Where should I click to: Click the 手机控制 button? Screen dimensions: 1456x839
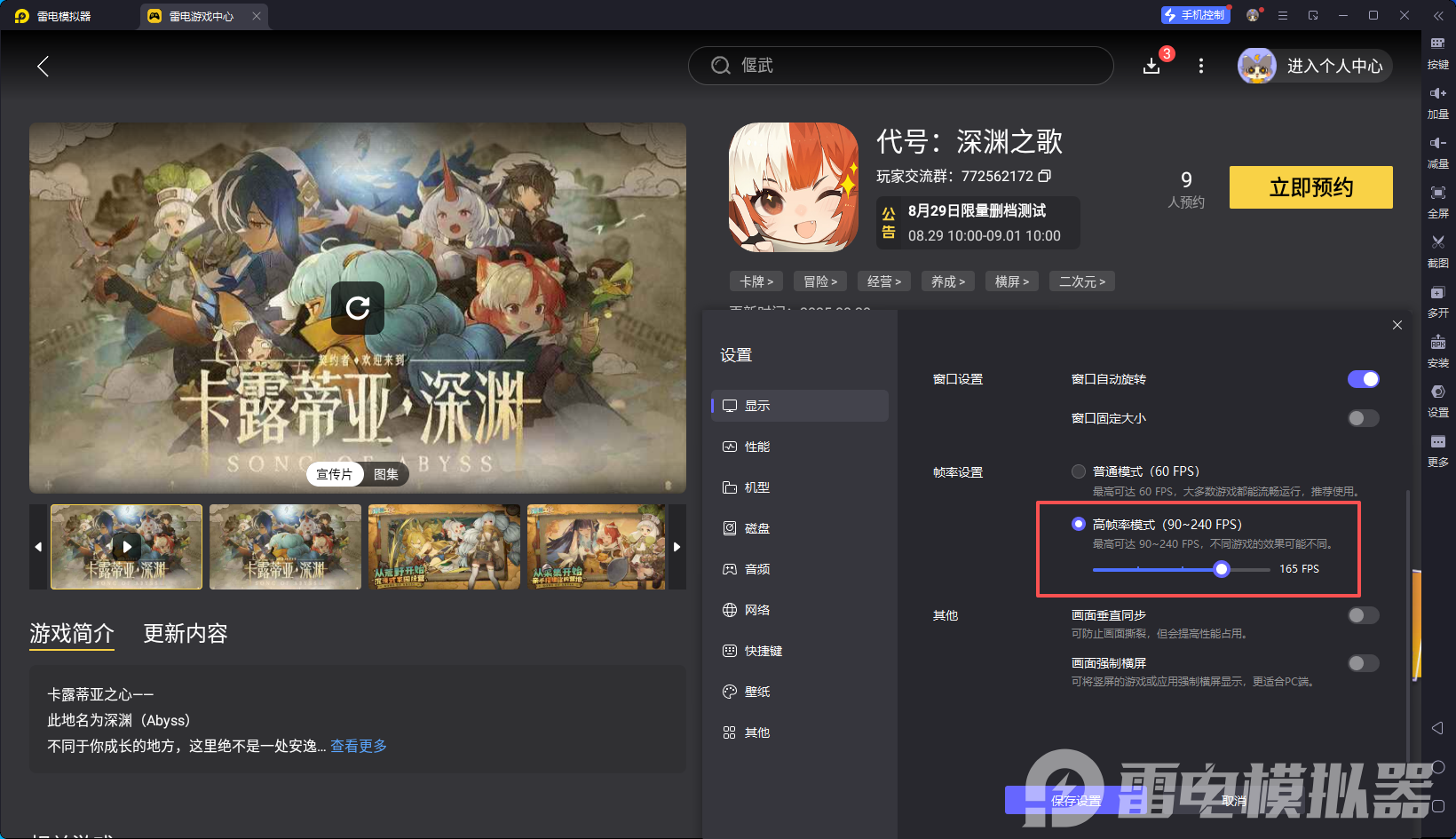coord(1195,15)
